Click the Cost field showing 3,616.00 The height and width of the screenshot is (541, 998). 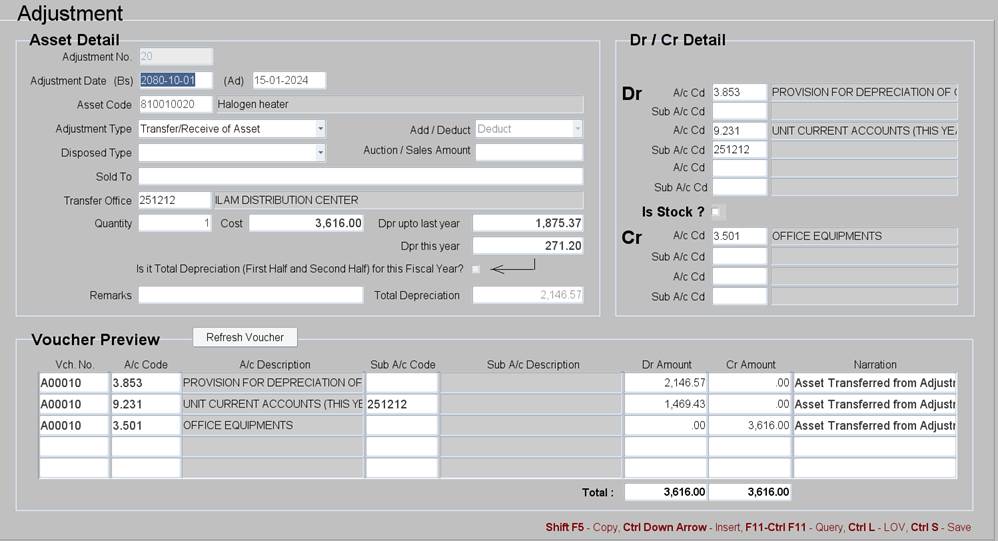tap(306, 223)
